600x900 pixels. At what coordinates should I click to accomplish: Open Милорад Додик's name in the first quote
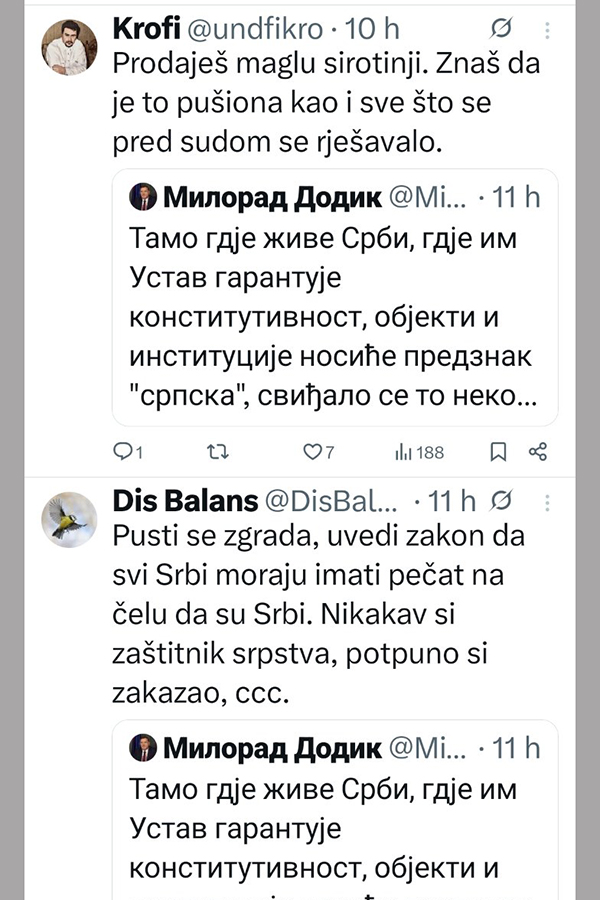click(x=271, y=197)
